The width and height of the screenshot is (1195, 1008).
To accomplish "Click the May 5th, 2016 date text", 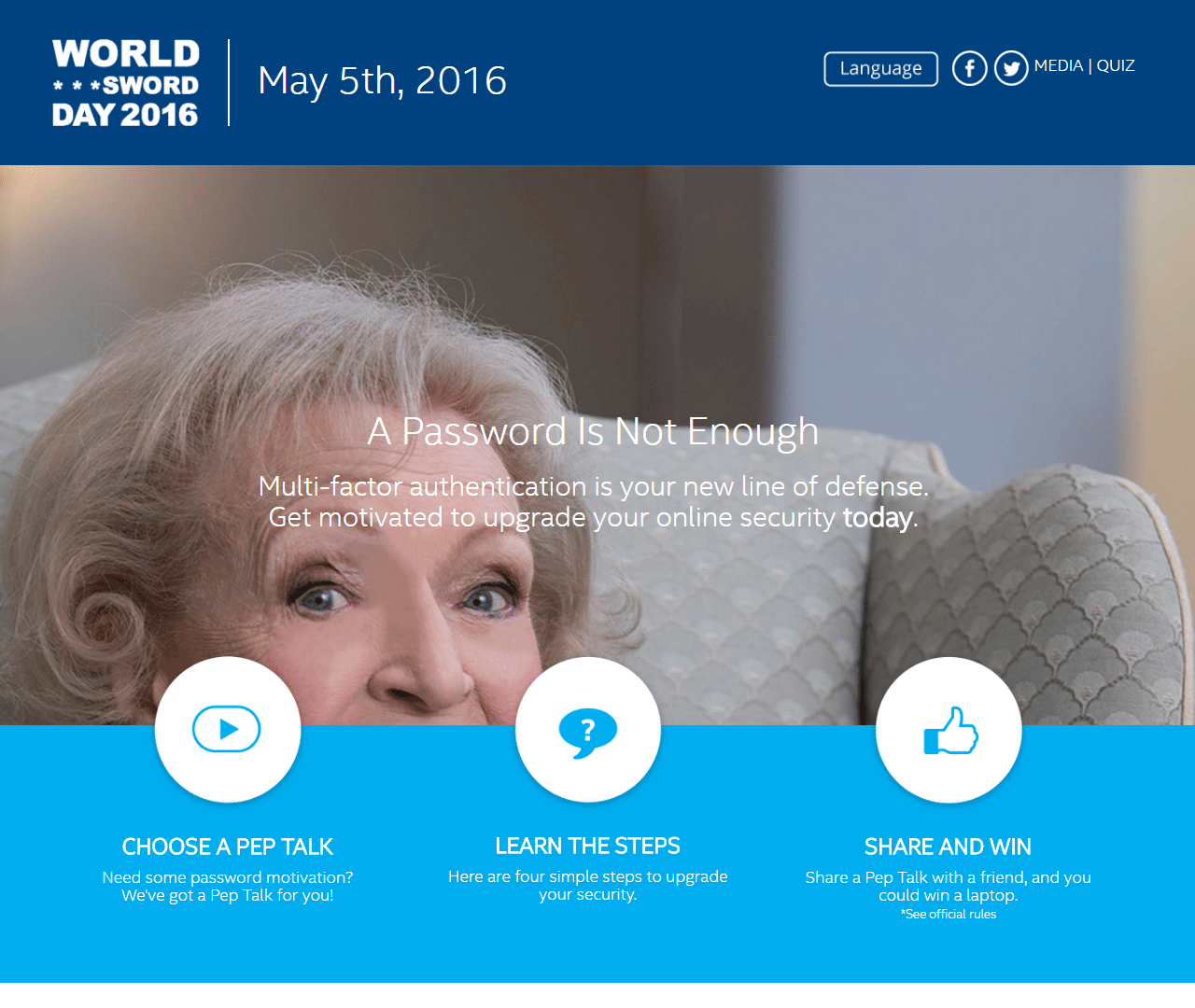I will point(382,81).
